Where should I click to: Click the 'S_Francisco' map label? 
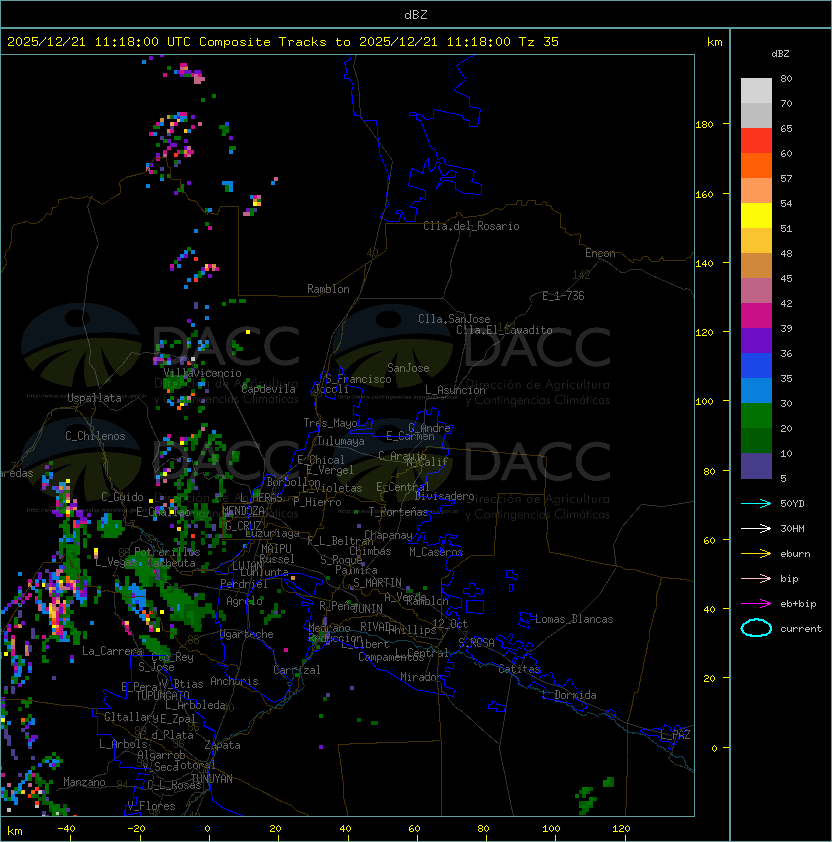click(358, 379)
